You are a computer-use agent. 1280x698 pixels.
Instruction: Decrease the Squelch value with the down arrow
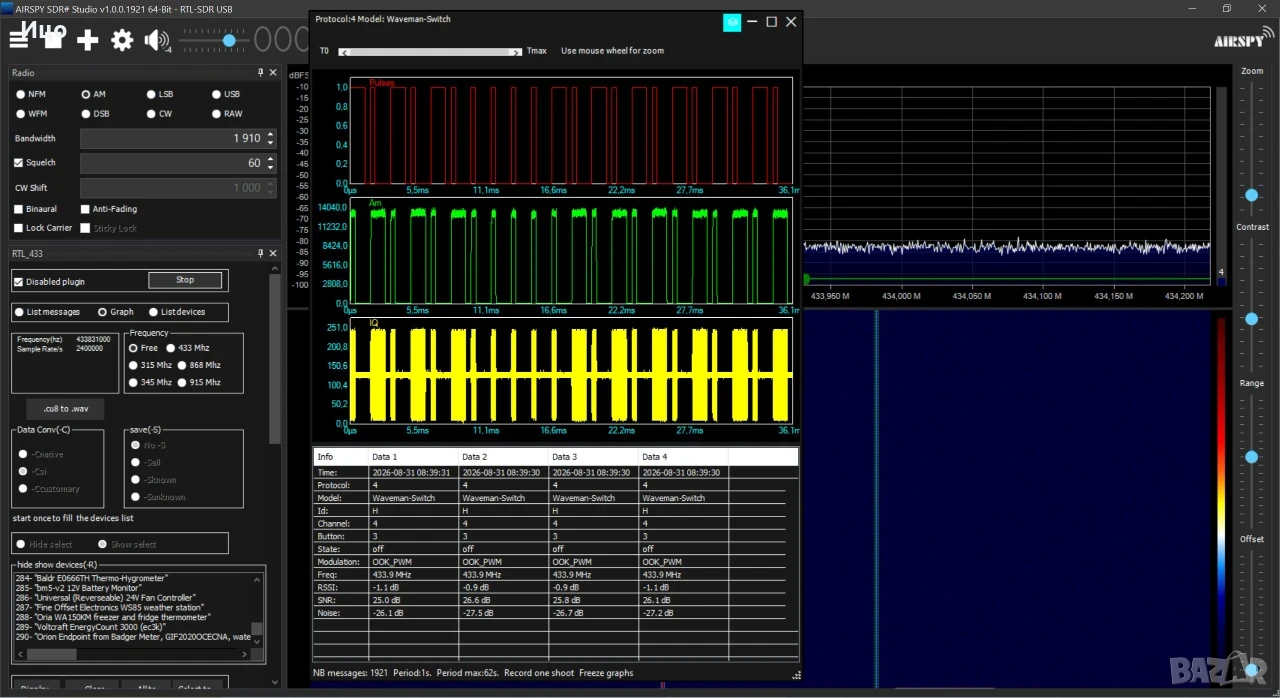coord(270,167)
